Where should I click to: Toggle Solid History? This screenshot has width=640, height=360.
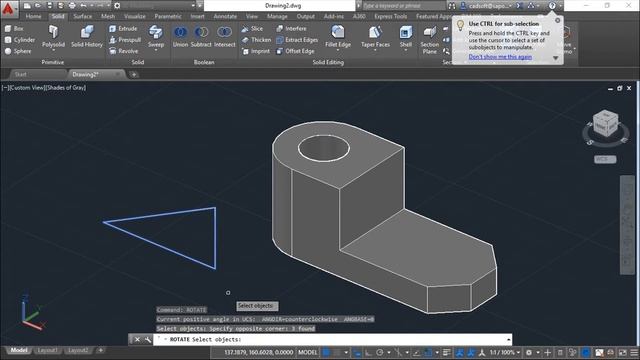coord(87,36)
